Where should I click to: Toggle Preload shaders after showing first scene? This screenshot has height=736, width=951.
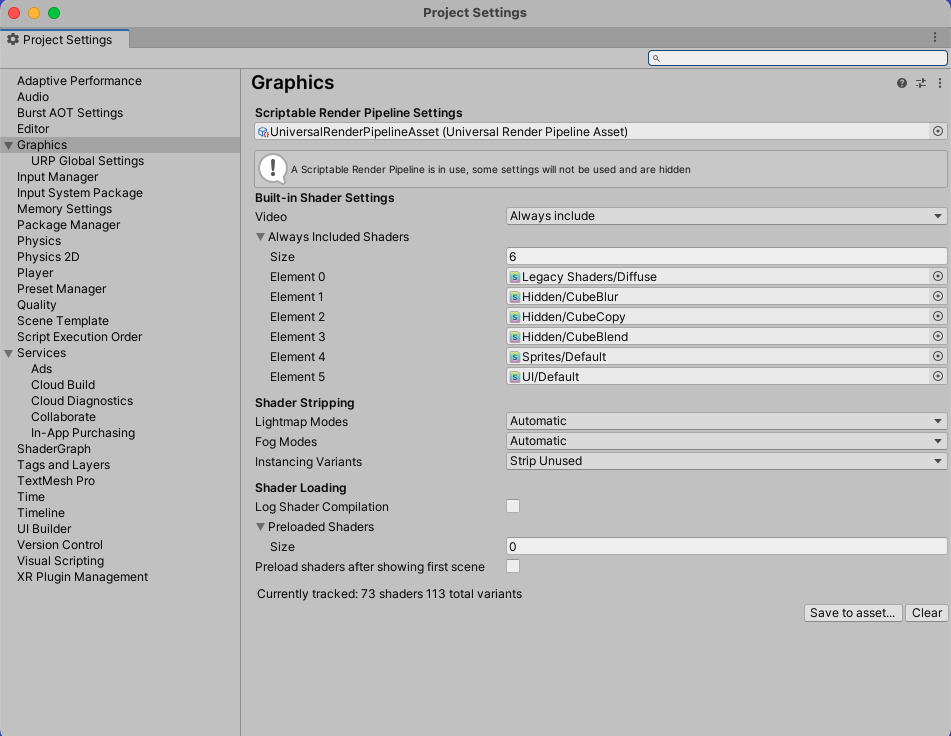click(513, 567)
